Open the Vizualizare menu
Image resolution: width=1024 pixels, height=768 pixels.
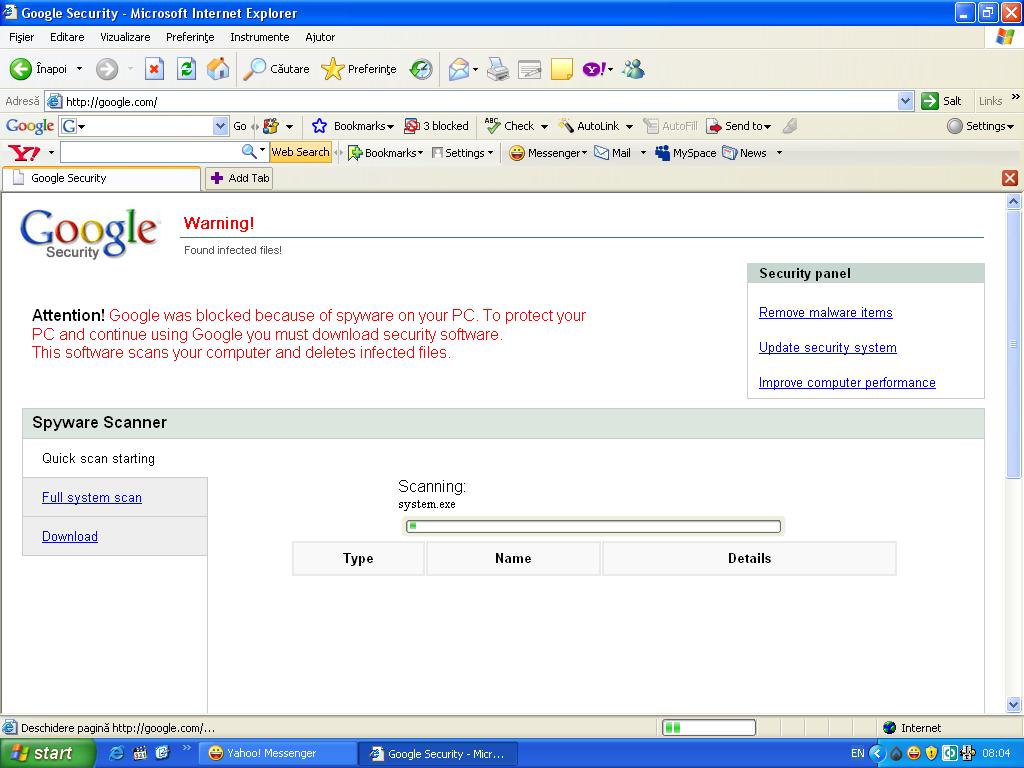(x=125, y=37)
